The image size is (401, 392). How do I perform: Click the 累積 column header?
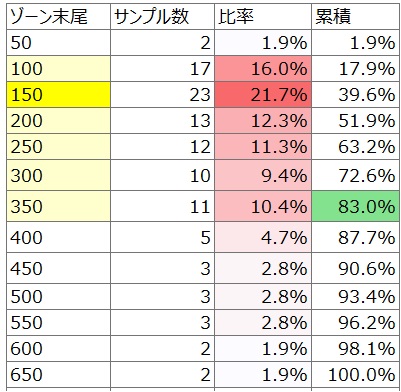point(356,17)
